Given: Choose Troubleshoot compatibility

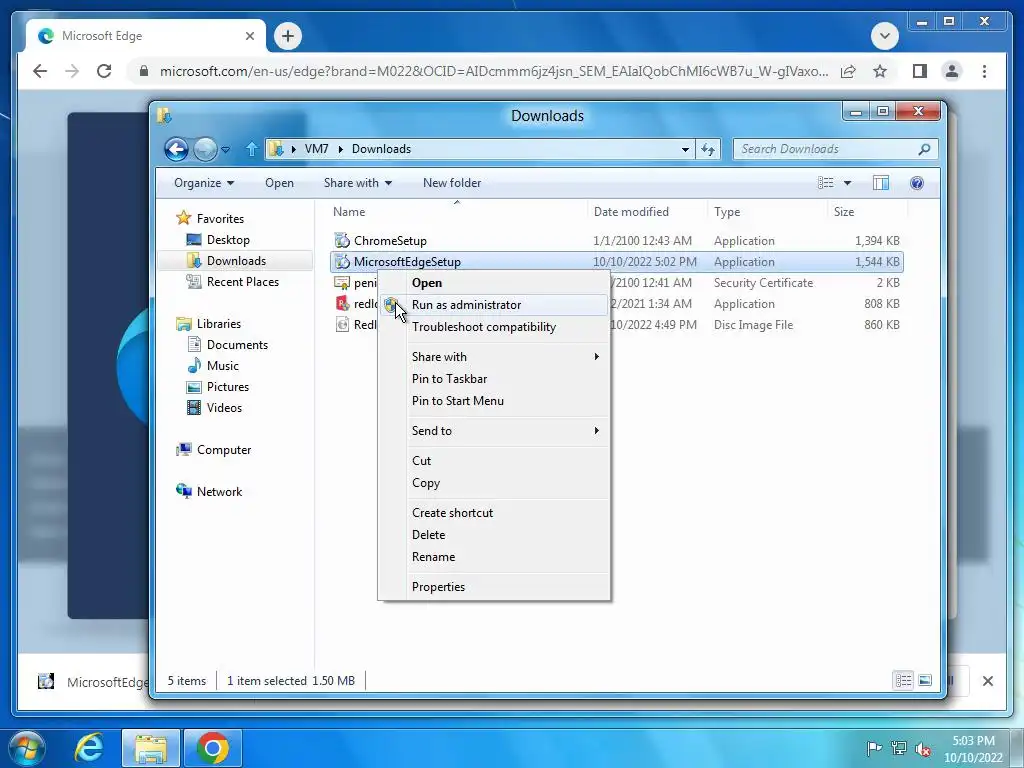Looking at the screenshot, I should tap(494, 327).
